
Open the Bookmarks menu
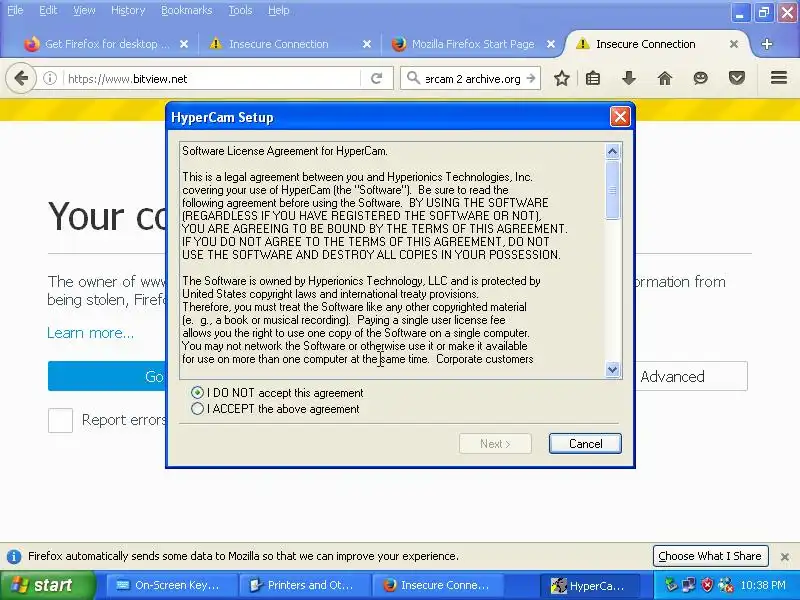point(186,10)
